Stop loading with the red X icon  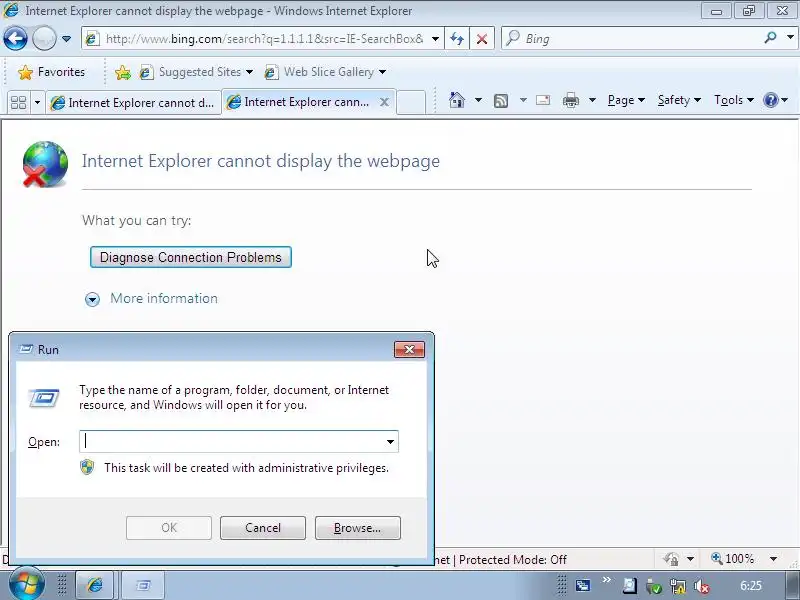click(x=482, y=39)
